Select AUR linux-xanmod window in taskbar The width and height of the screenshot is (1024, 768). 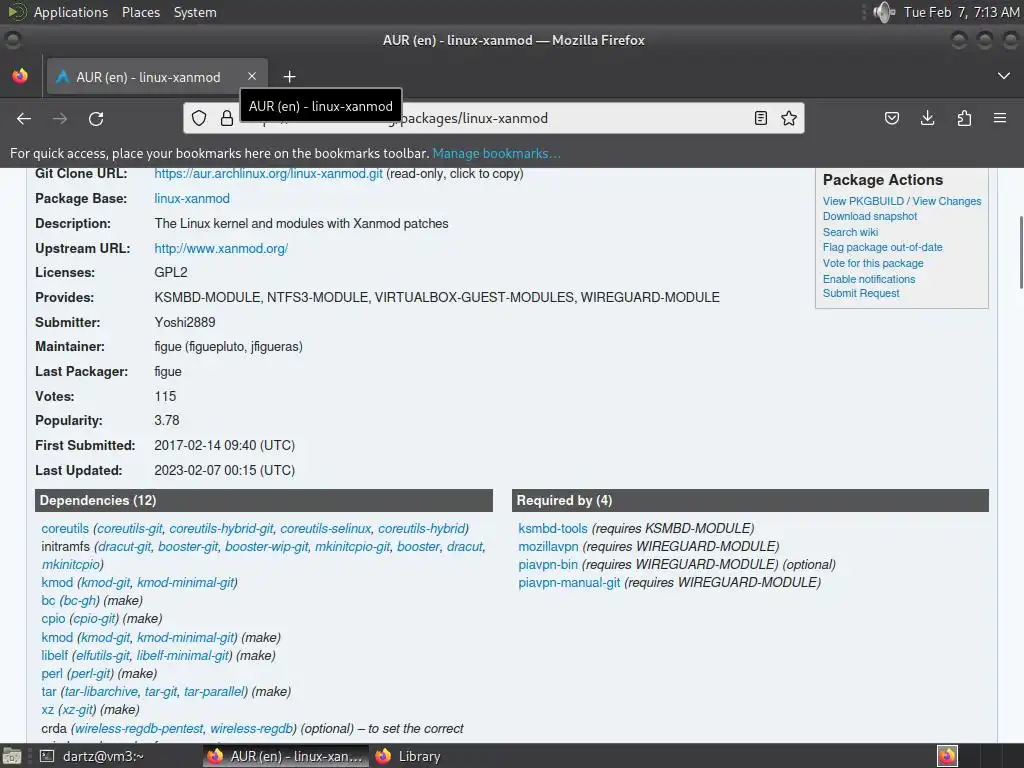[x=286, y=756]
